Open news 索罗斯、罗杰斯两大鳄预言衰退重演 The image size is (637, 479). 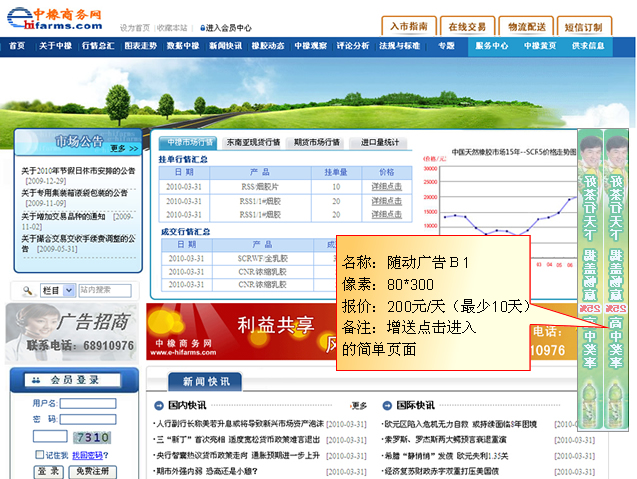click(446, 440)
